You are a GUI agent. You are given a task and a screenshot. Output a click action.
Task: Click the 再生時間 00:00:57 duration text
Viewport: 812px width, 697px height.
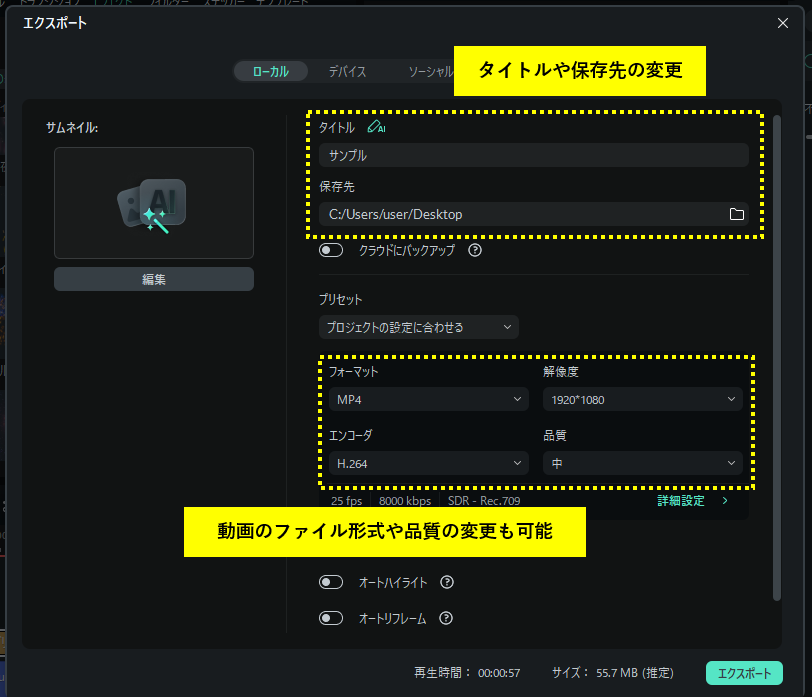click(467, 673)
